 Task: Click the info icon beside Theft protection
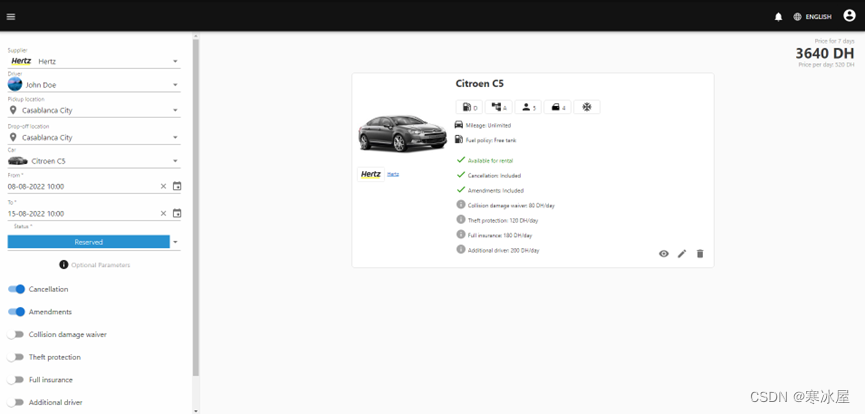[461, 220]
